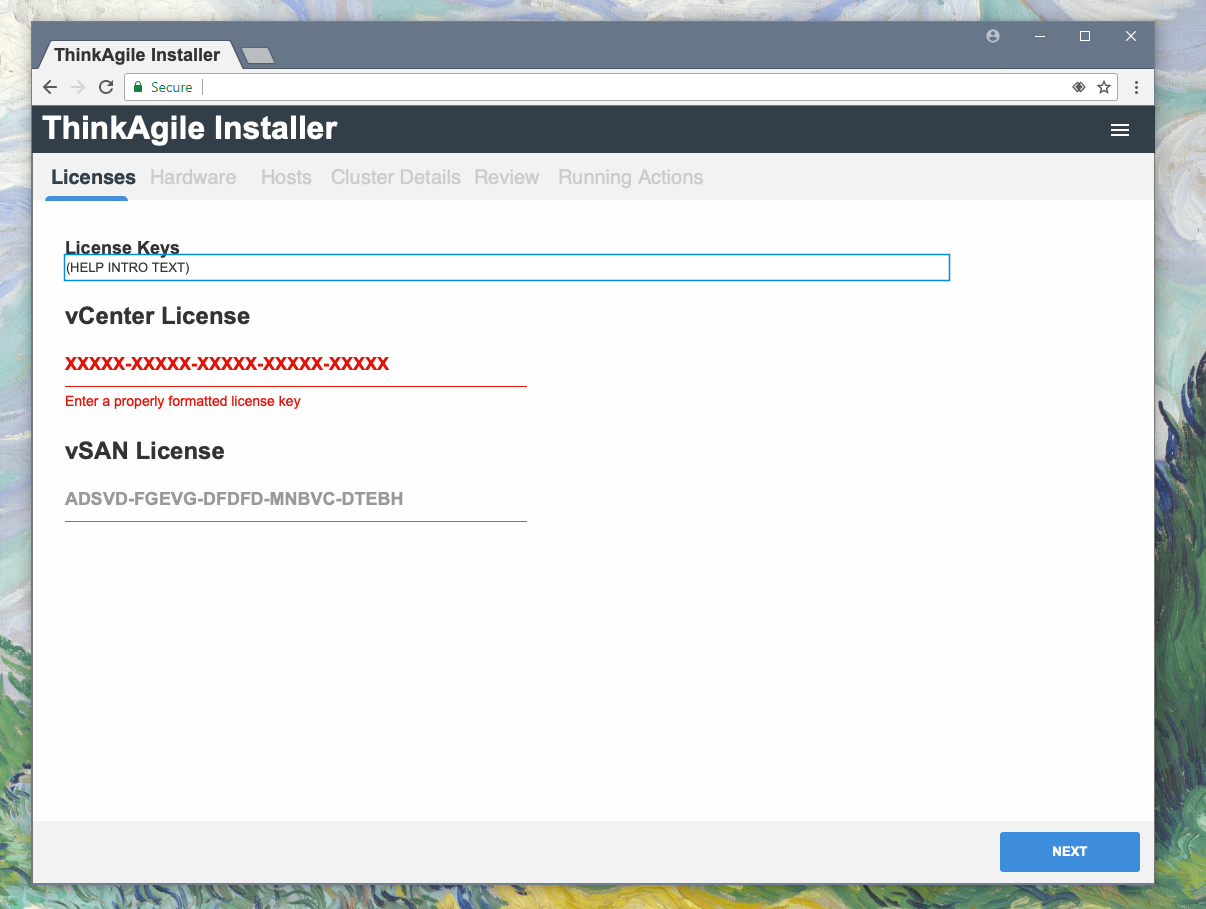Open the Cluster Details tab
Image resolution: width=1206 pixels, height=909 pixels.
[x=395, y=177]
